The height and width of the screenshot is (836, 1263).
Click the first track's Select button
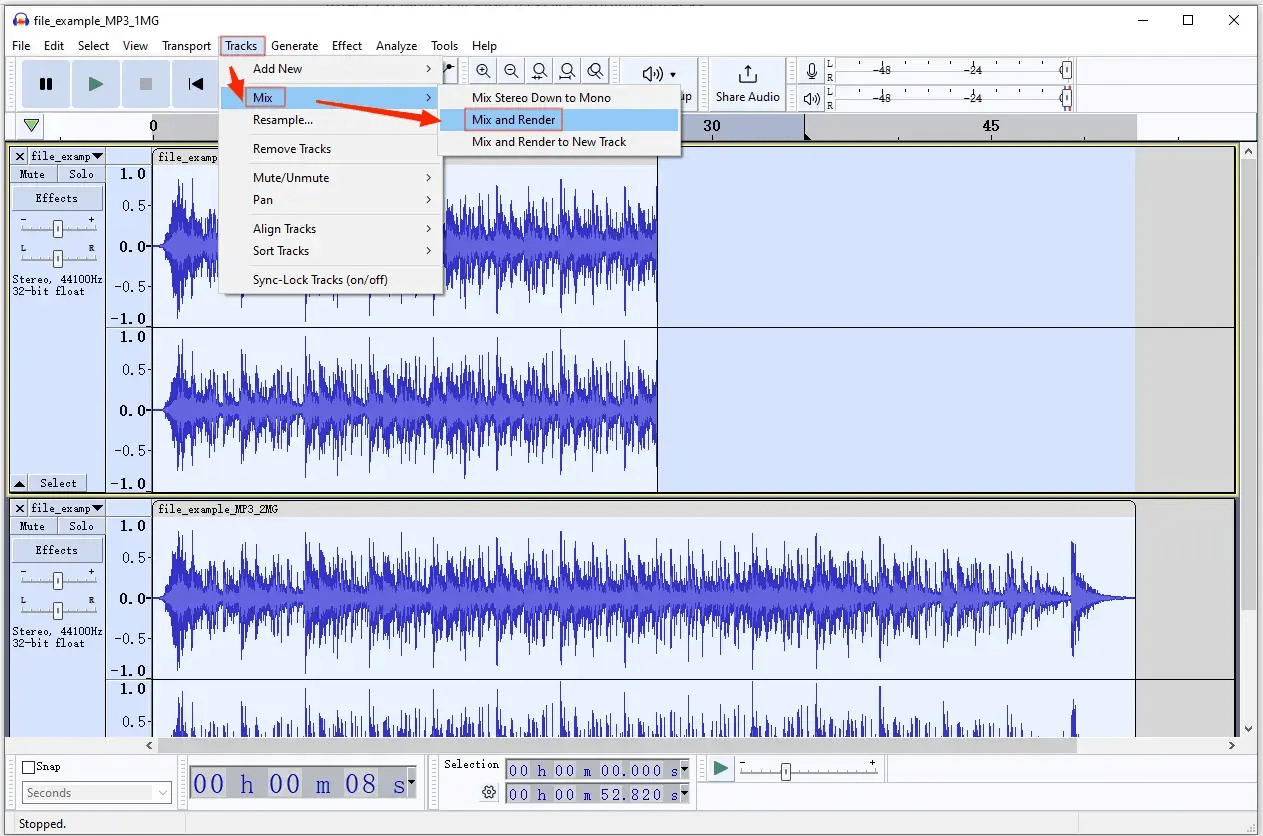58,483
